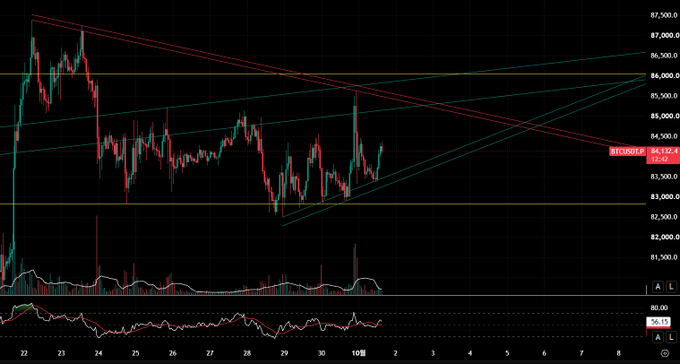The image size is (680, 364).
Task: Click the BTCUSDT.P symbol label
Action: point(628,151)
